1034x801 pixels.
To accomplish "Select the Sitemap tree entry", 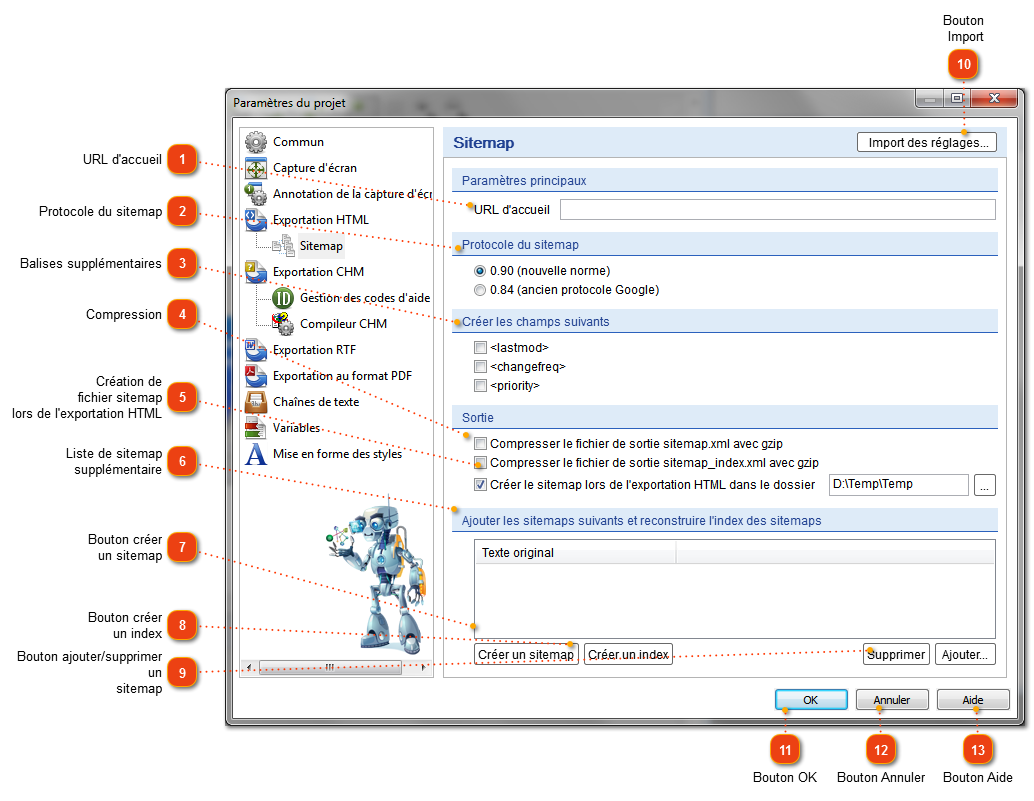I will [x=321, y=246].
